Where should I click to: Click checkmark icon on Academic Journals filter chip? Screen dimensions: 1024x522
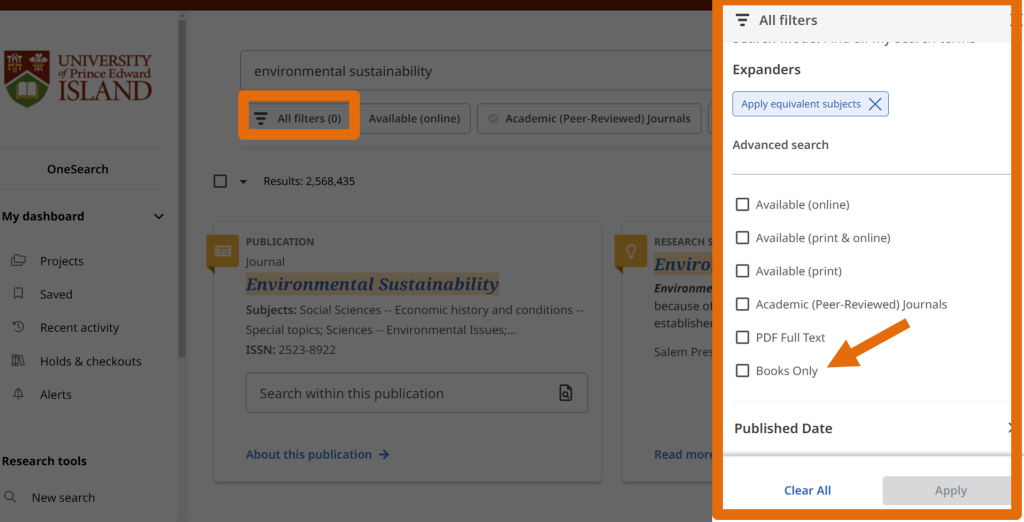pos(493,118)
